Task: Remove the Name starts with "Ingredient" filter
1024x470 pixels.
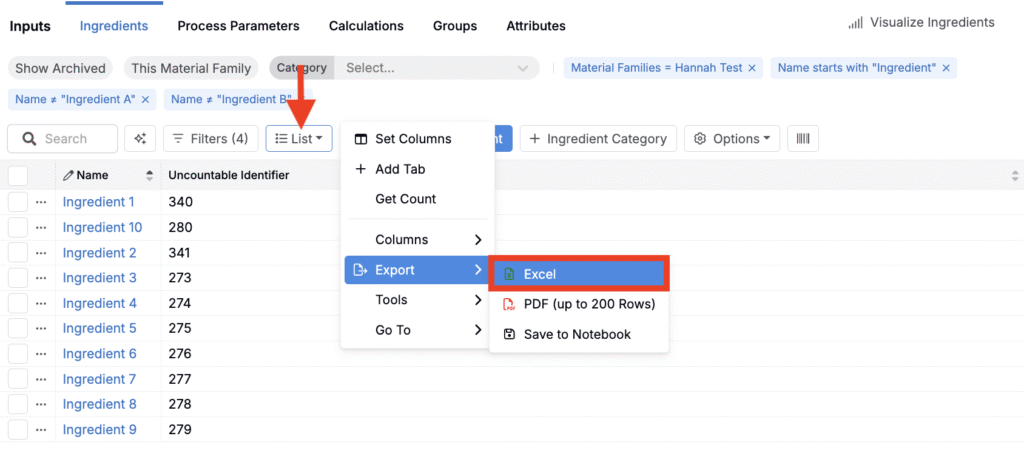Action: point(946,68)
